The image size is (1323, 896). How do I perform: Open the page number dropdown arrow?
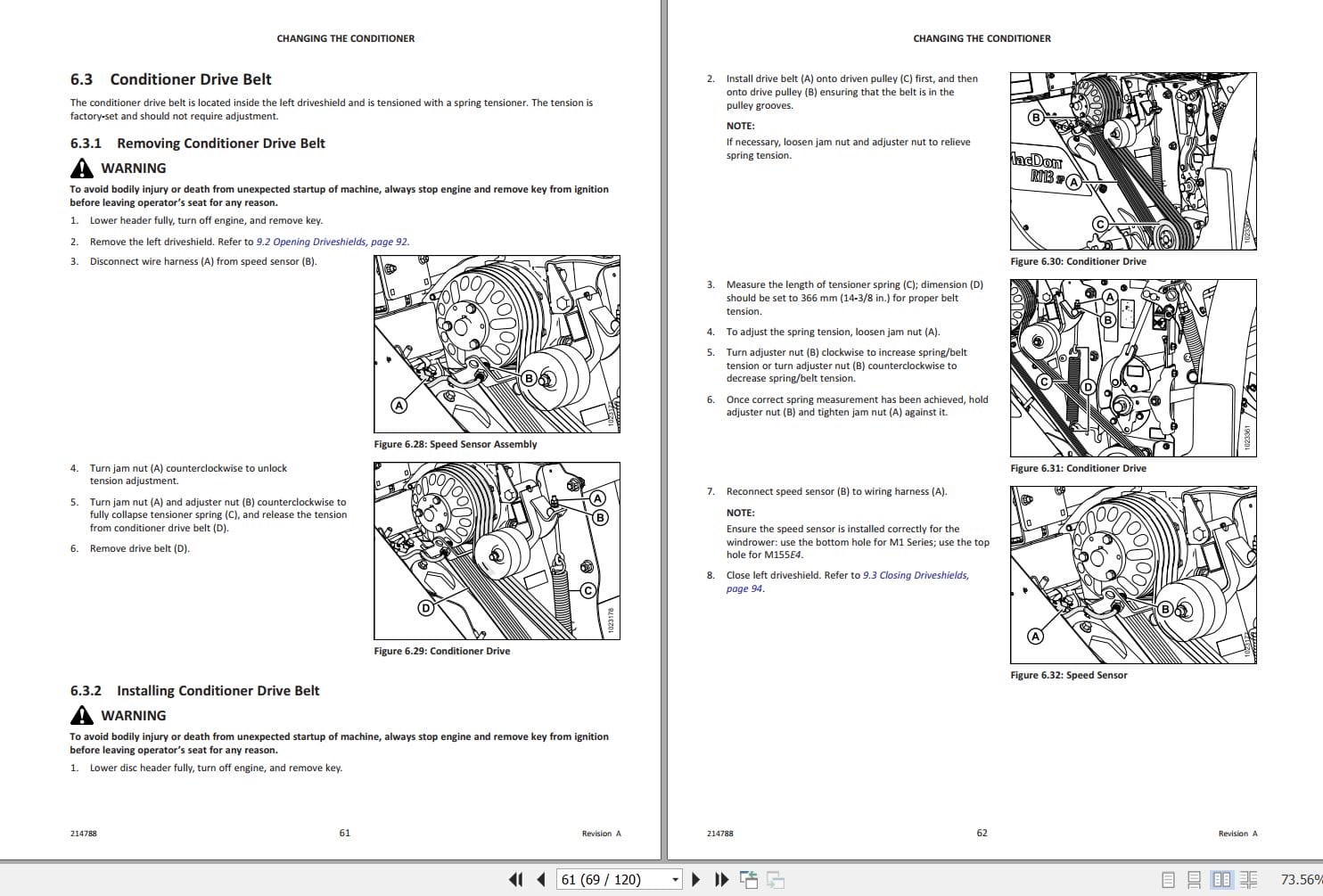tap(675, 880)
